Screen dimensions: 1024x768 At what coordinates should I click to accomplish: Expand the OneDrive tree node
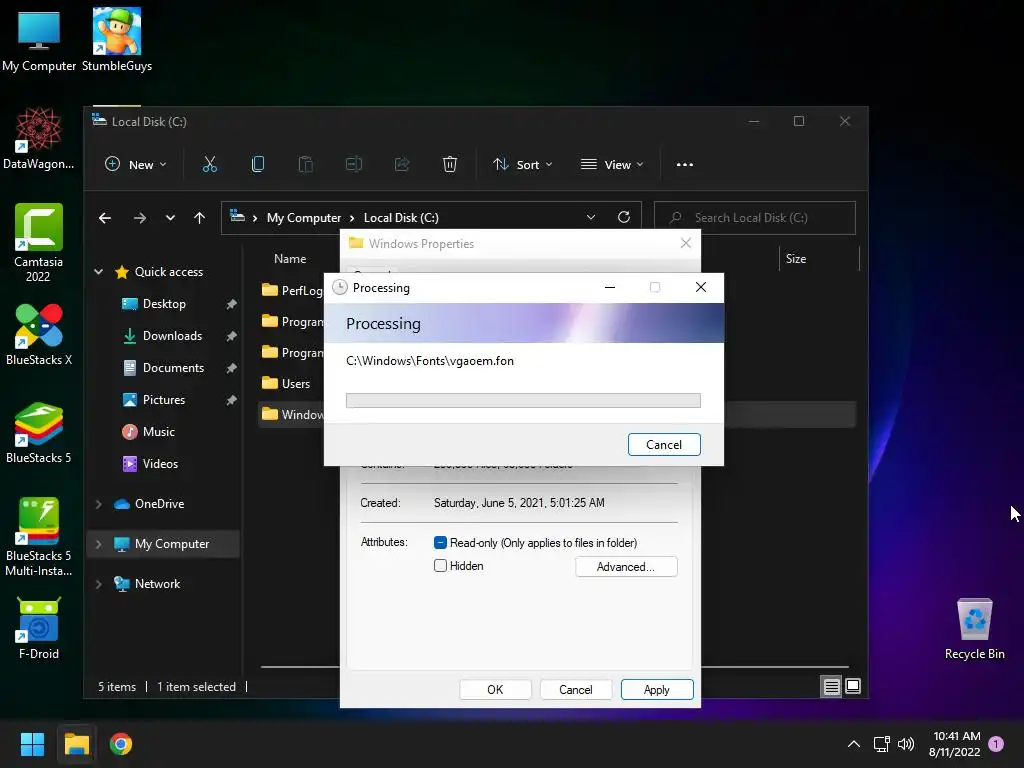click(x=99, y=504)
